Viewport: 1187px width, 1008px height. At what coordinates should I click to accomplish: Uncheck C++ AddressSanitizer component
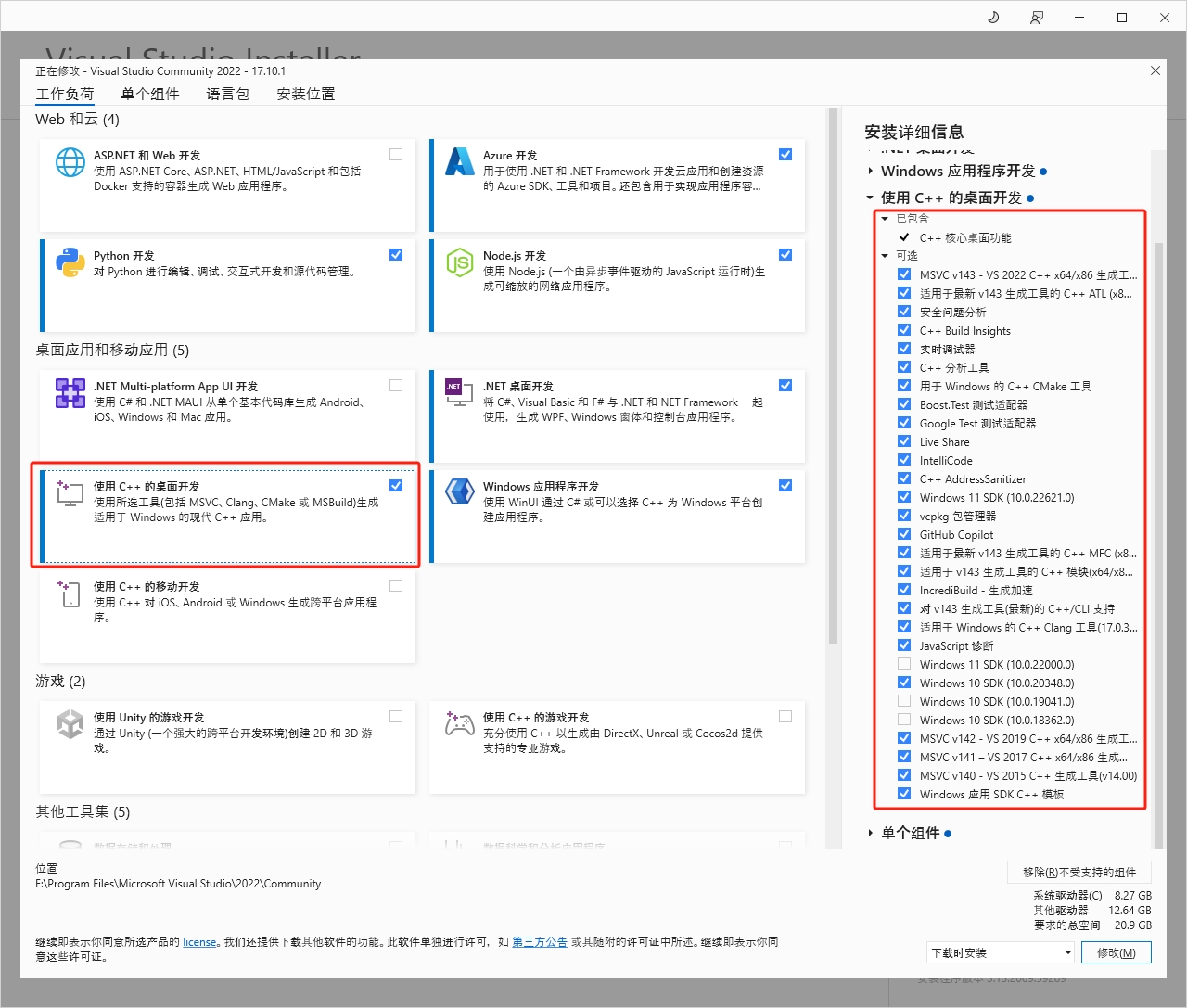tap(904, 478)
